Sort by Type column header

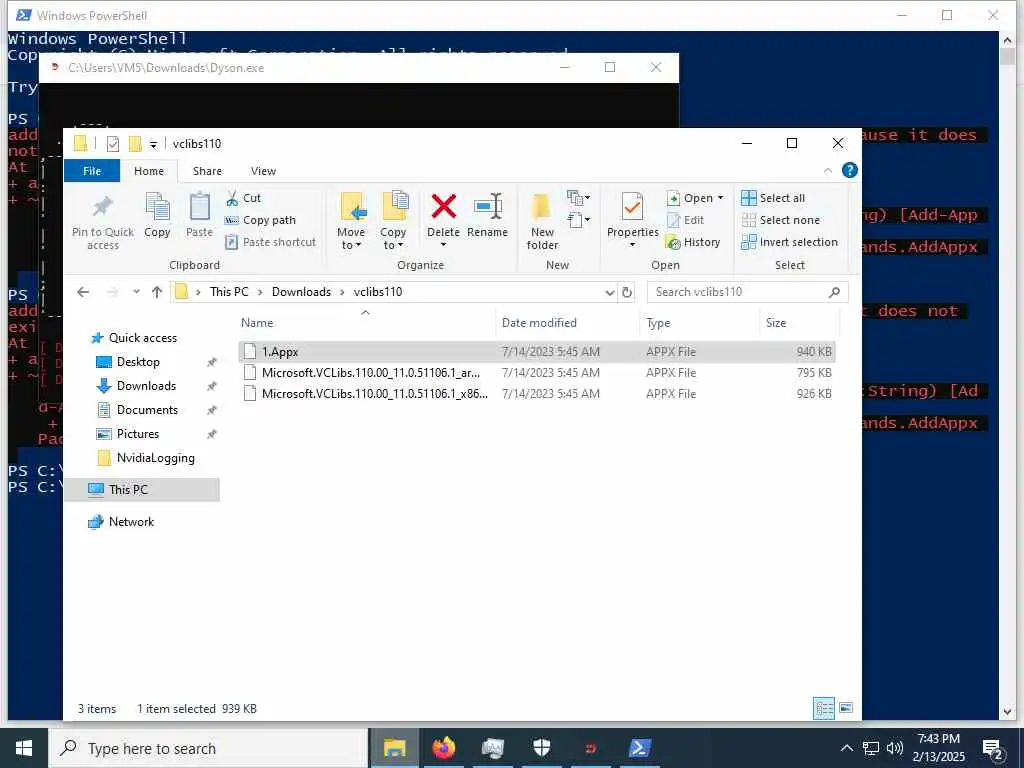click(x=699, y=323)
